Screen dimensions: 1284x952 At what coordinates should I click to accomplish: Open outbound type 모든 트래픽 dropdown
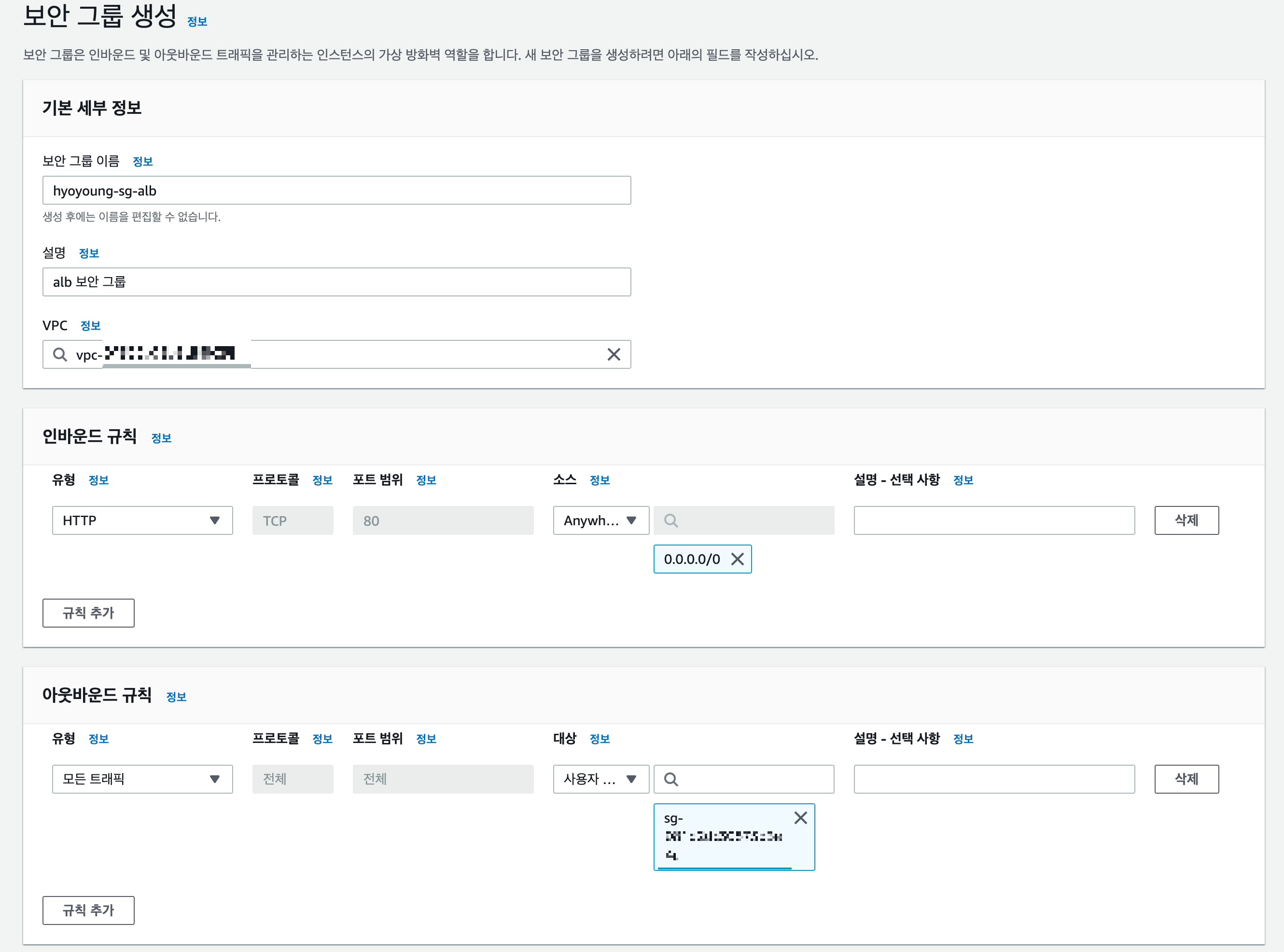(x=142, y=779)
